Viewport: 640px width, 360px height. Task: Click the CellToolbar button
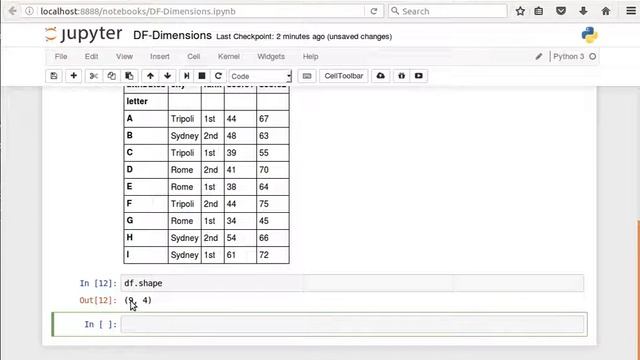[x=344, y=76]
